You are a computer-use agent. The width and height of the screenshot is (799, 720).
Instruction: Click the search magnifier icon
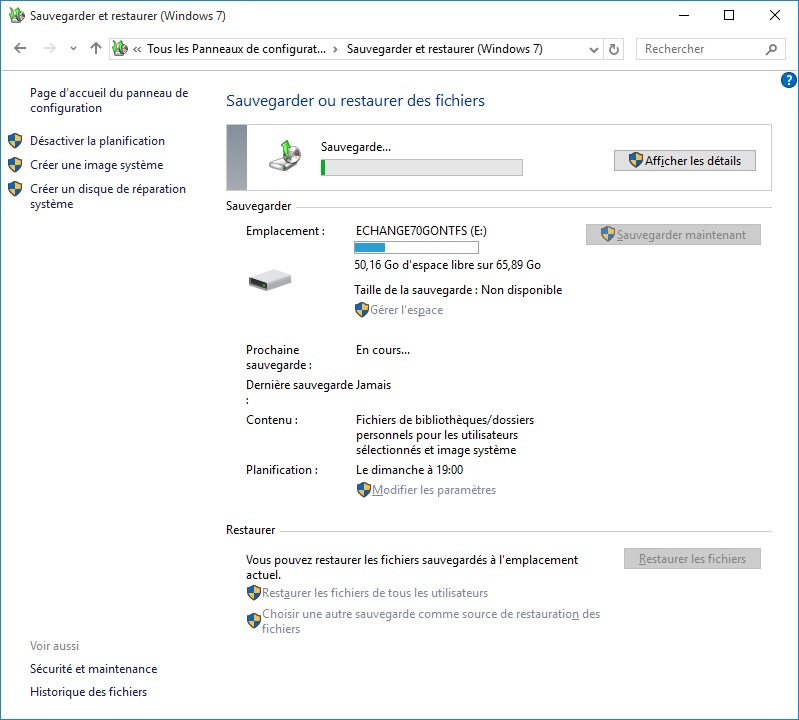[771, 49]
